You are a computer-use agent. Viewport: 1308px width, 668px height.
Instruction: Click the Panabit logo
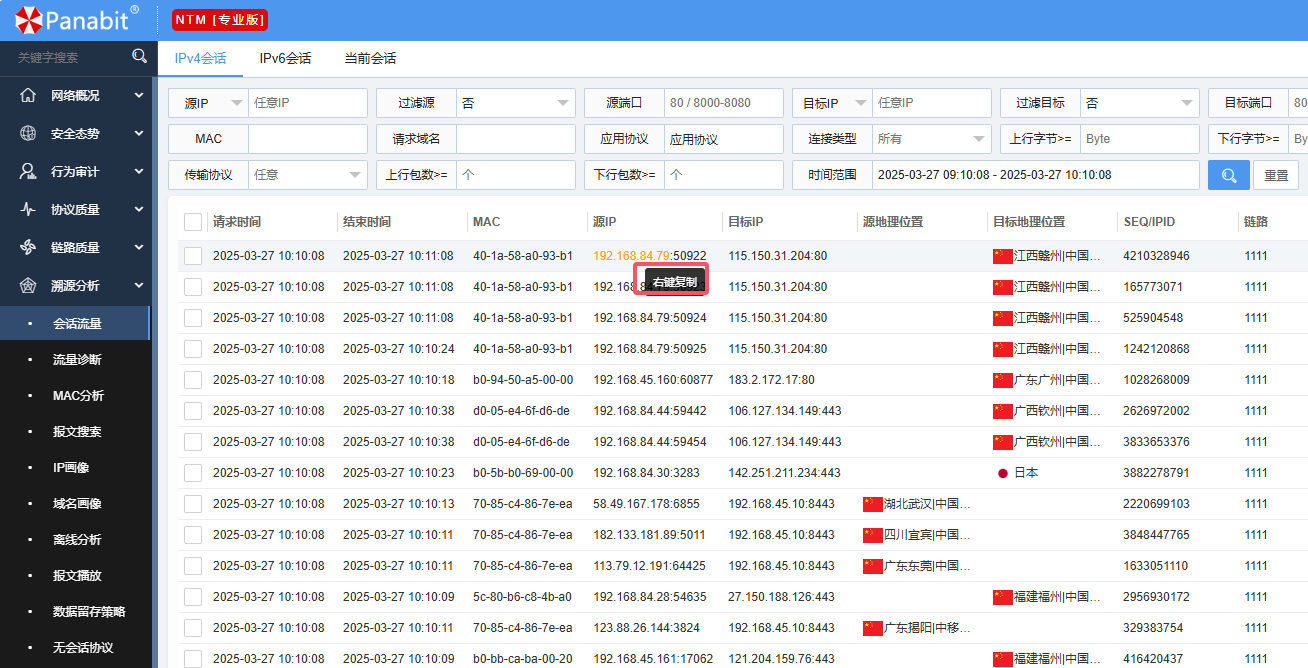click(76, 20)
